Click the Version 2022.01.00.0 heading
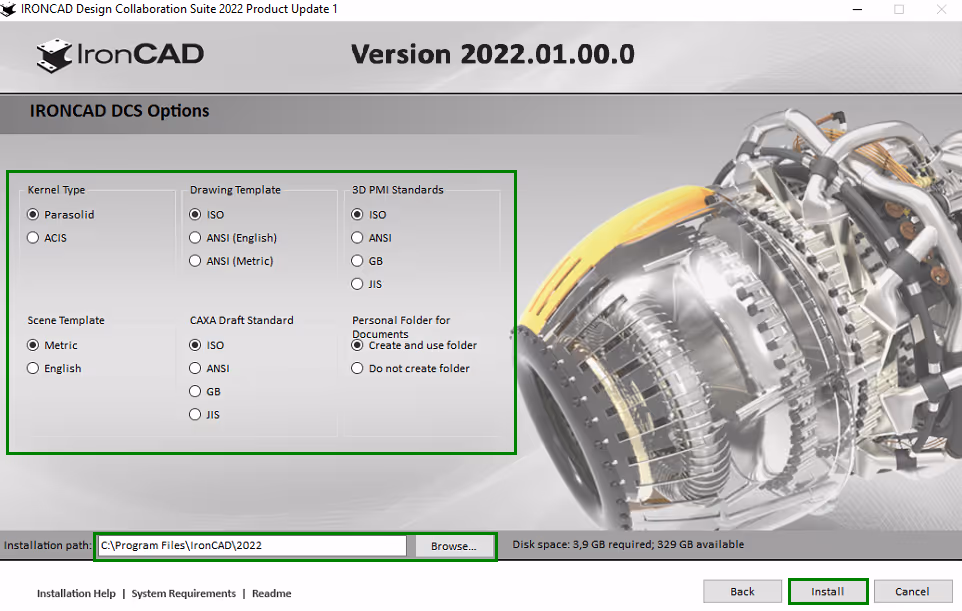 point(493,55)
